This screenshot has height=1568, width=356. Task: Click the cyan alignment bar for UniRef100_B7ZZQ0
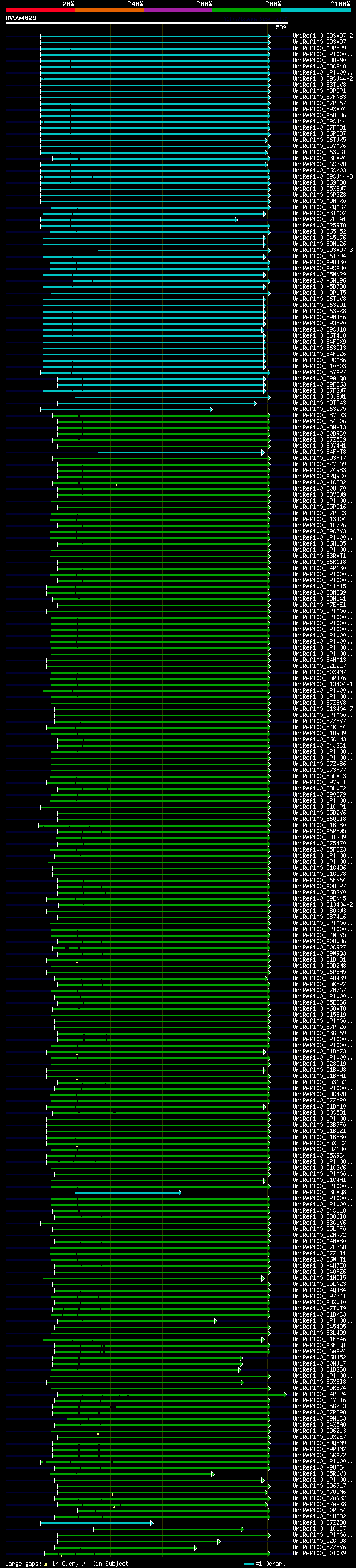click(x=97, y=1523)
